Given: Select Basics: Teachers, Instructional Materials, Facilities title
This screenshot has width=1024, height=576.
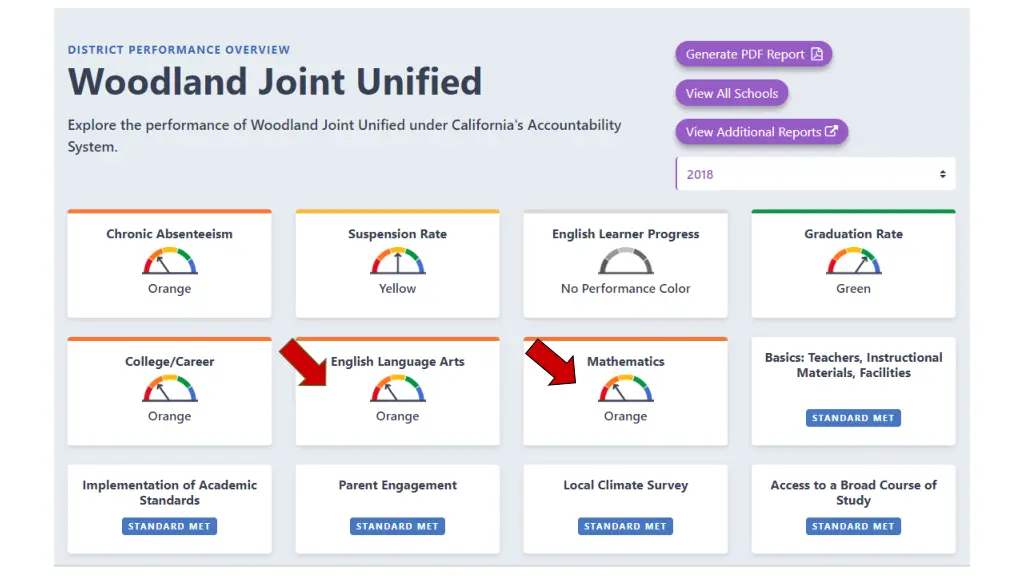Looking at the screenshot, I should tap(854, 365).
